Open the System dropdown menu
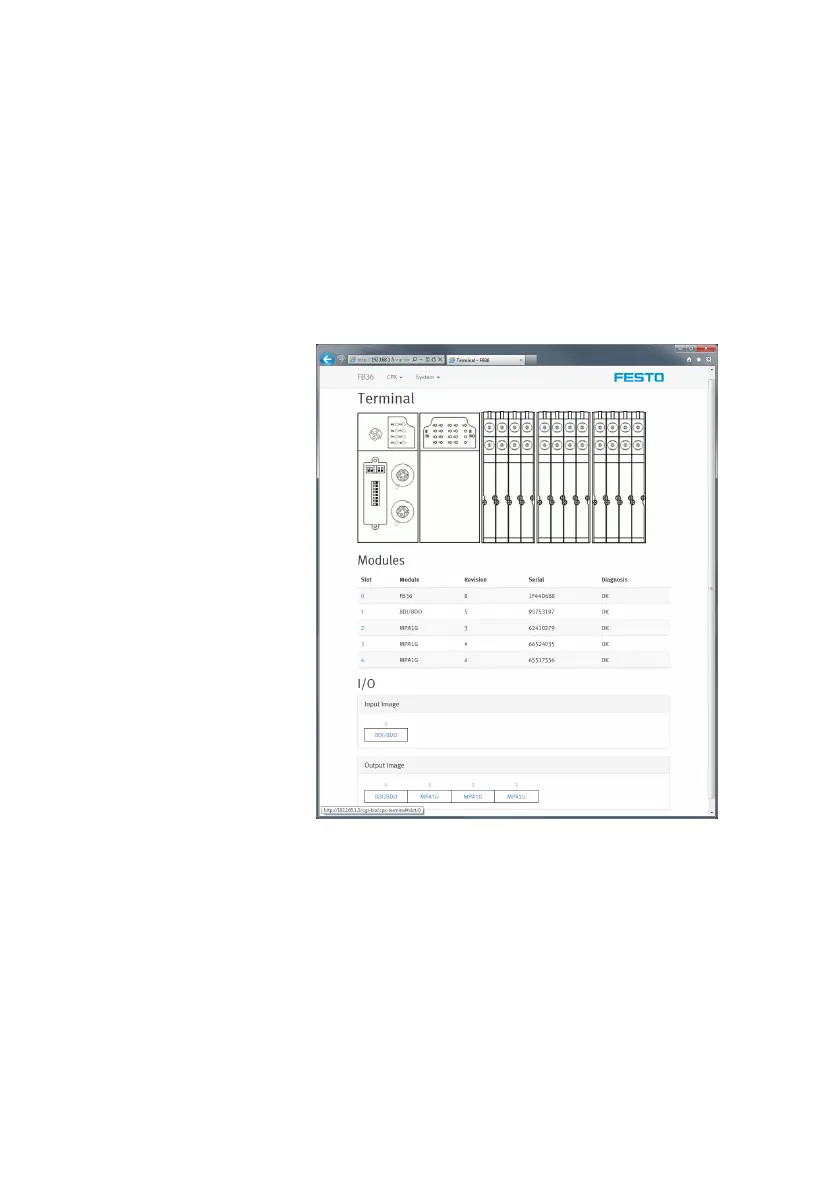The height and width of the screenshot is (1190, 839). click(x=427, y=377)
